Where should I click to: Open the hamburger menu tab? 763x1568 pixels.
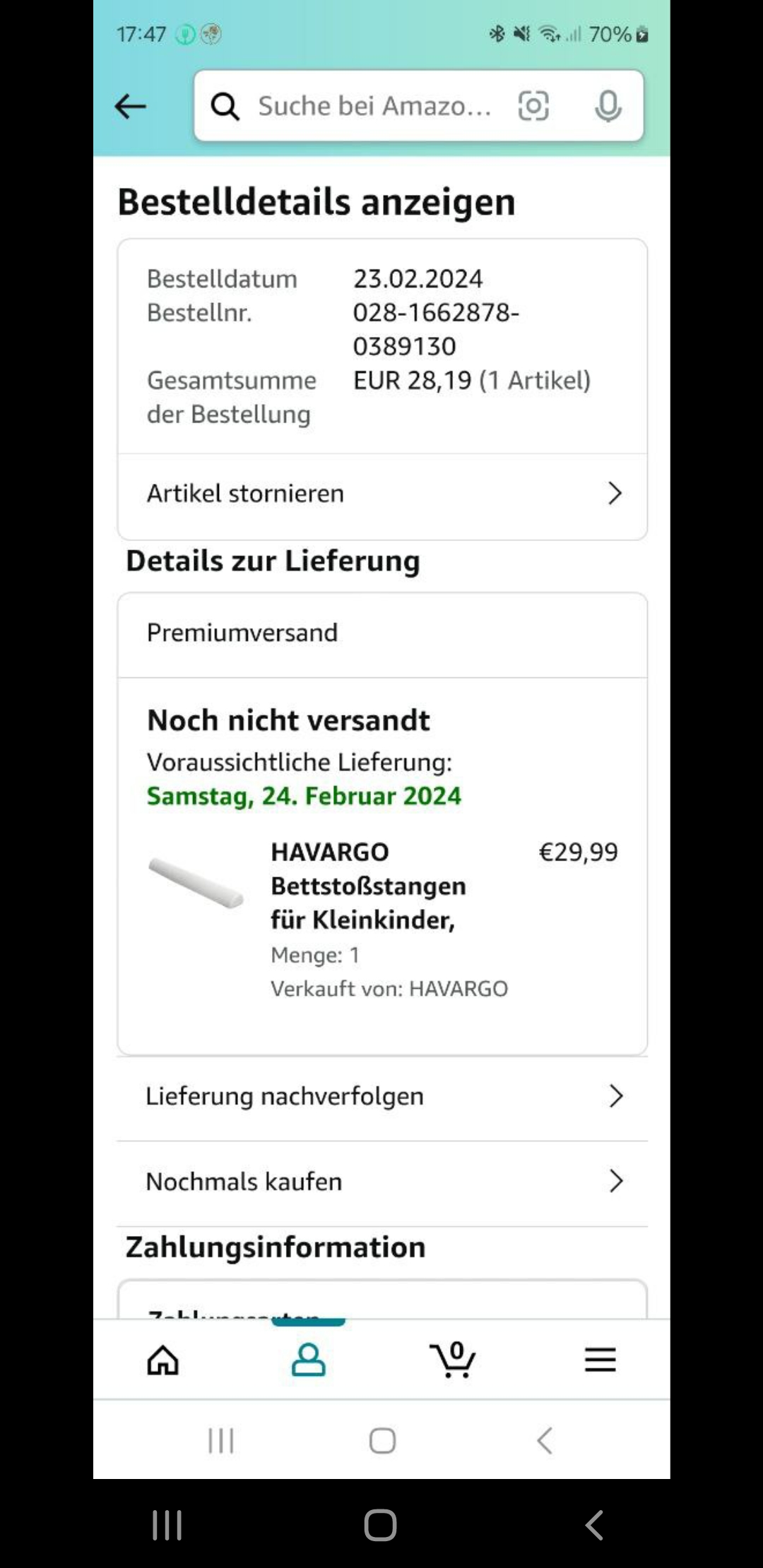(600, 1360)
